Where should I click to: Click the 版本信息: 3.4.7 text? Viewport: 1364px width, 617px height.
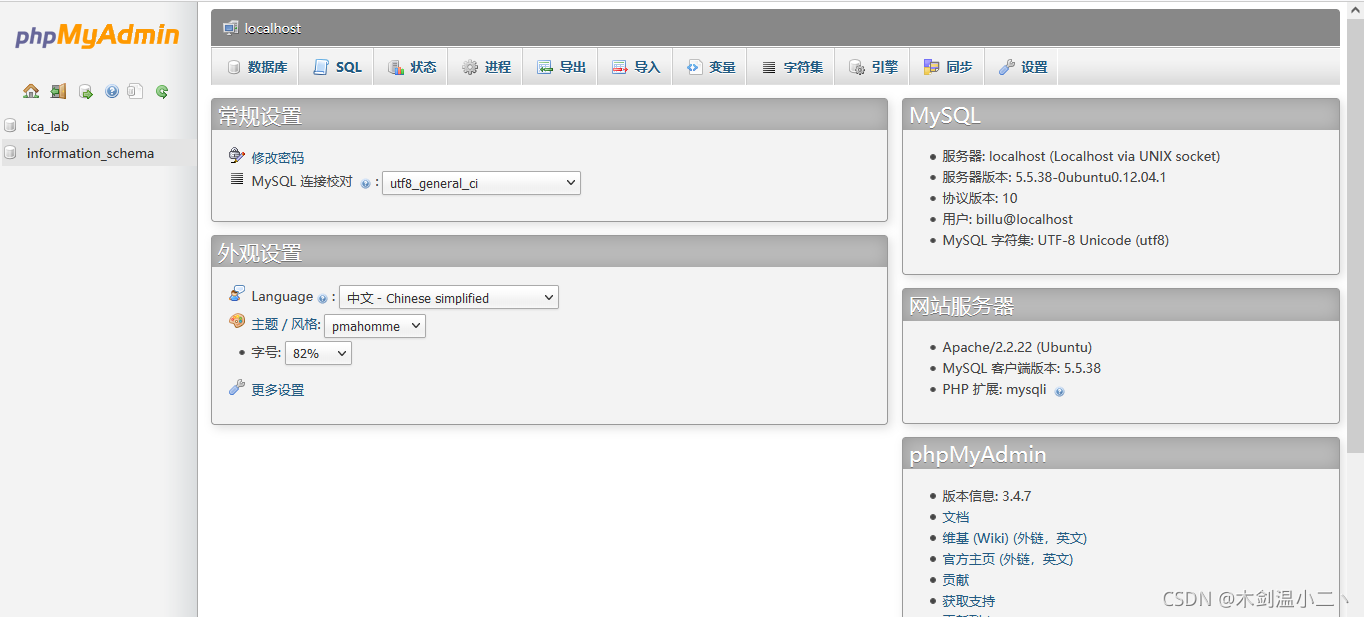pyautogui.click(x=986, y=496)
